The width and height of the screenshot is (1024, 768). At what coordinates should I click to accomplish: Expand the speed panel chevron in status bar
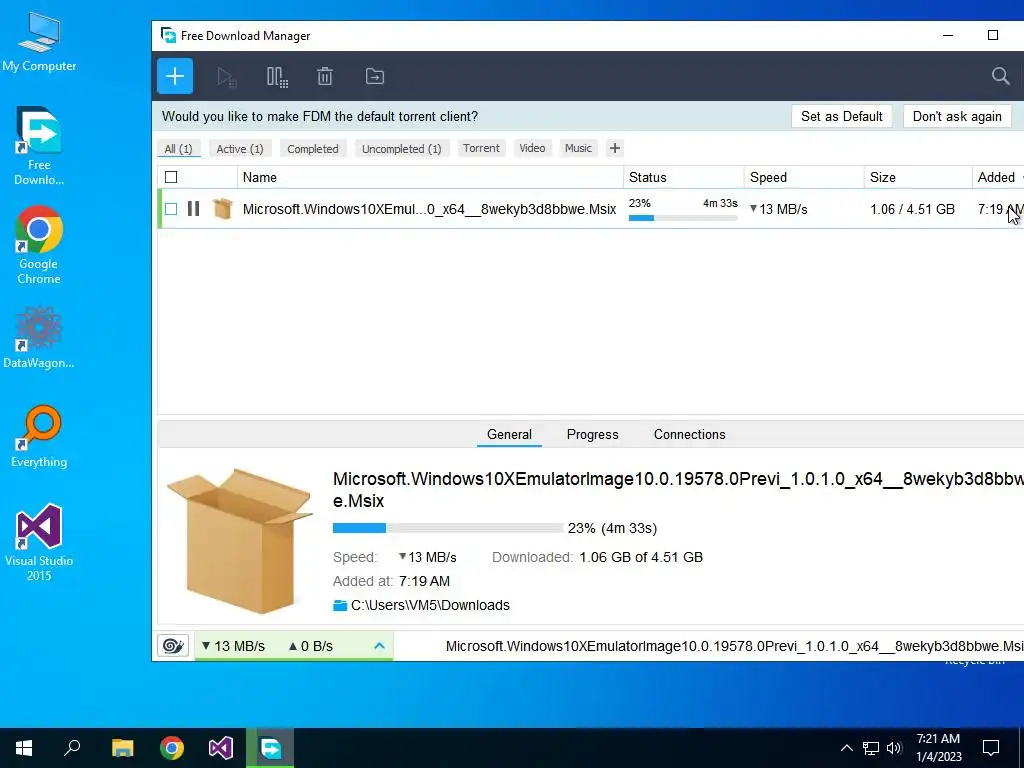379,646
